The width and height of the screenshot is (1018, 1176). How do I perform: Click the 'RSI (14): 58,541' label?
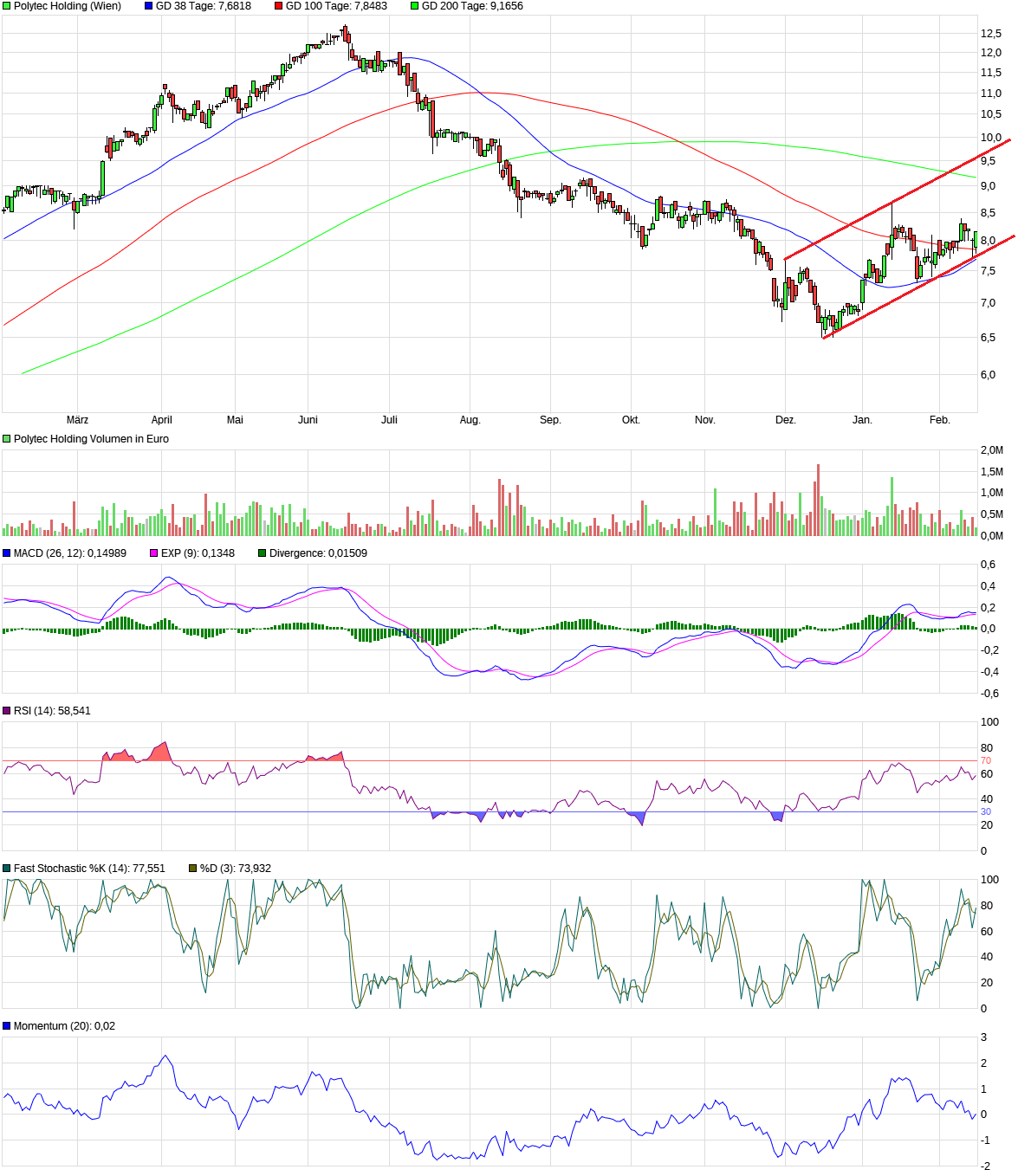52,711
